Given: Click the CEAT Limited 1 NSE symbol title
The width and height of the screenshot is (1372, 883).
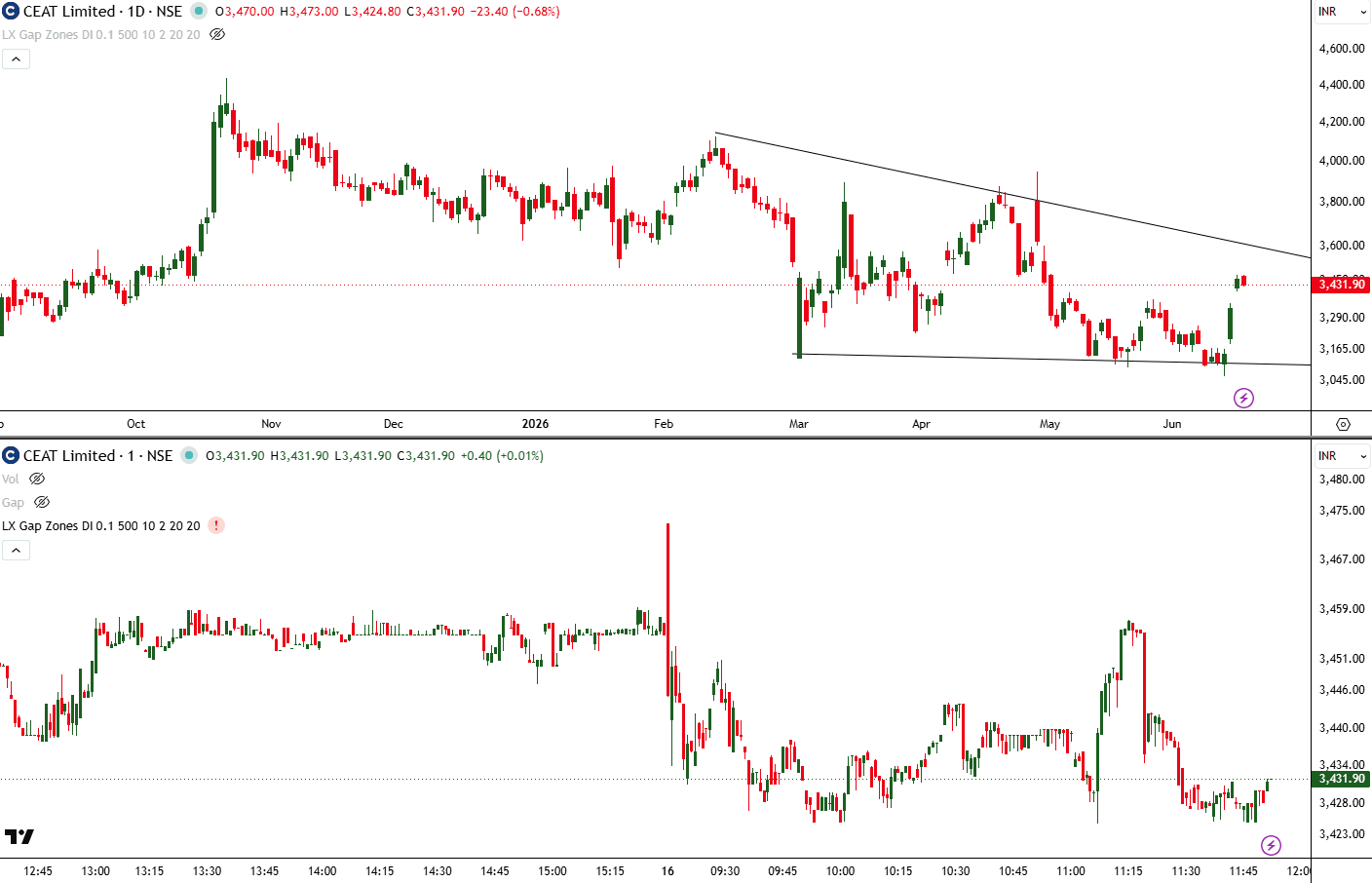Looking at the screenshot, I should 97,456.
